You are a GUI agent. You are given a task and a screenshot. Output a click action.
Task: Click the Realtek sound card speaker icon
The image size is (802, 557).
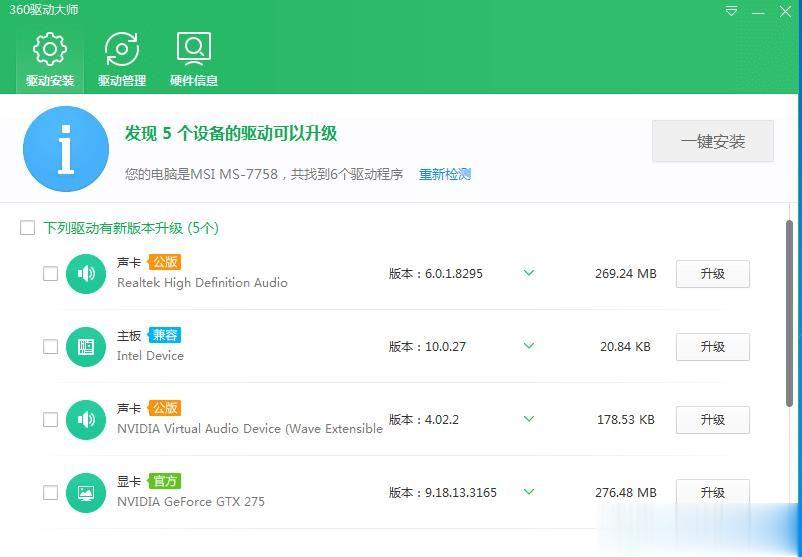point(86,274)
